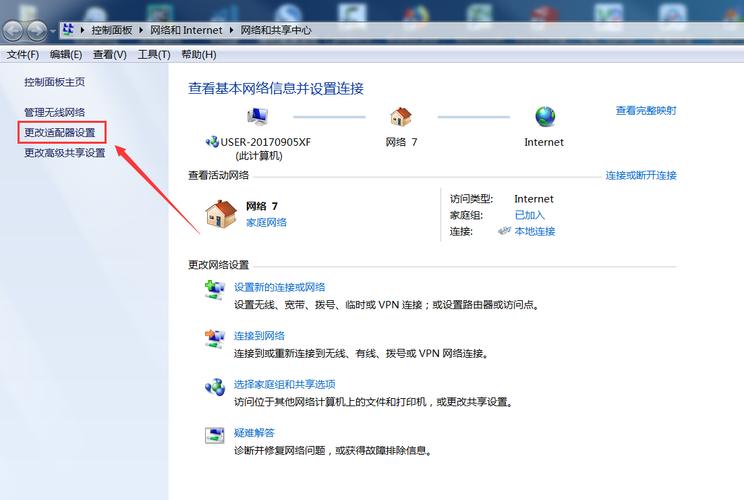This screenshot has width=744, height=500.
Task: Click the house icon above 网络 7 in map
Action: tap(401, 116)
